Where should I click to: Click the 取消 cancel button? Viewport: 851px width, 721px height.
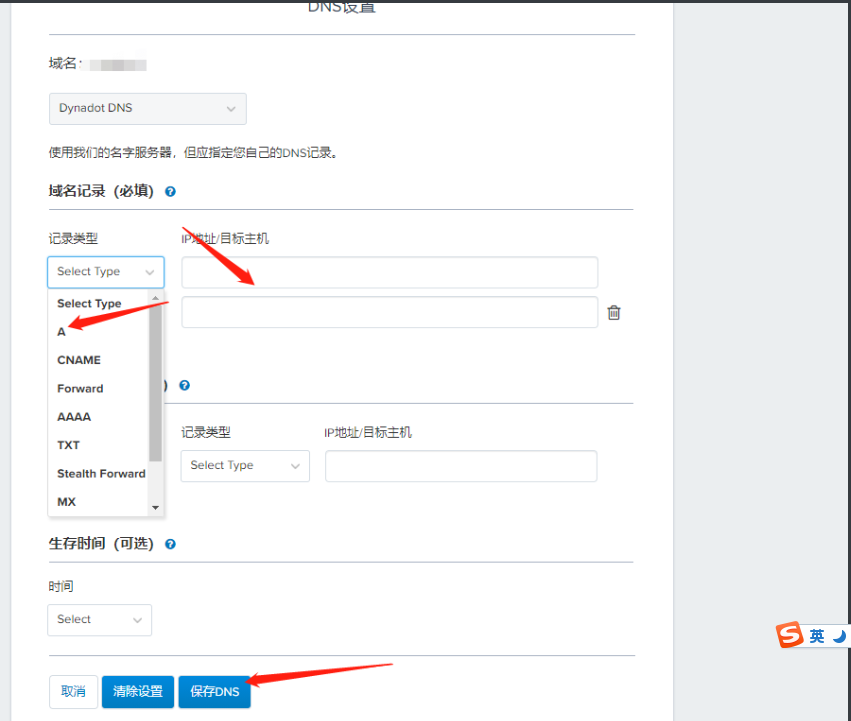coord(73,691)
